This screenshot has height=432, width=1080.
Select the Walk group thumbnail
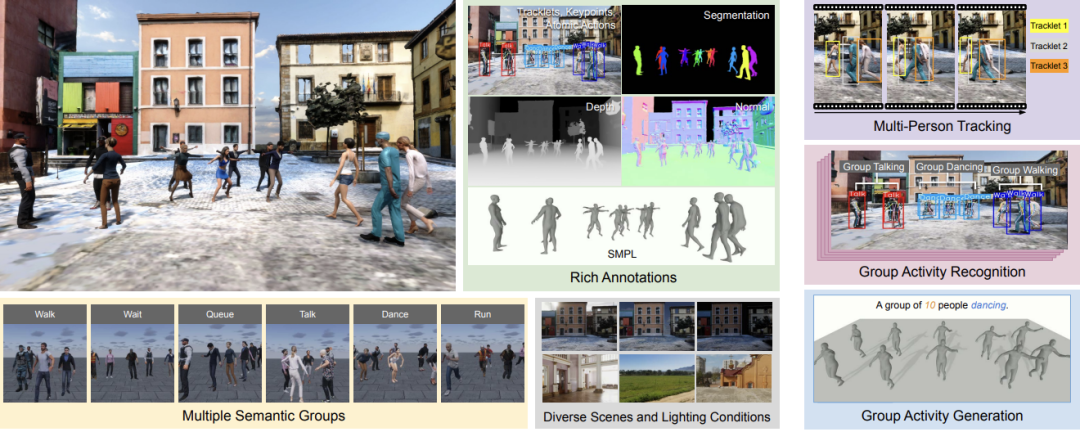point(45,353)
